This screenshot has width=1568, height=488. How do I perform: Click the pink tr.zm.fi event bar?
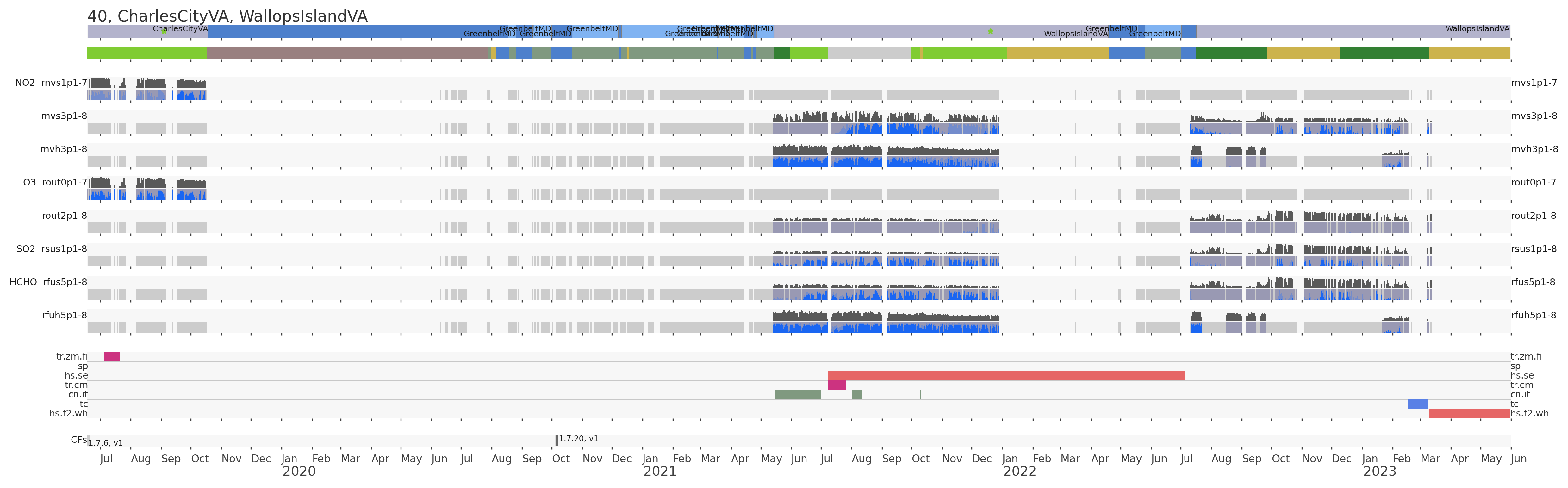(111, 356)
